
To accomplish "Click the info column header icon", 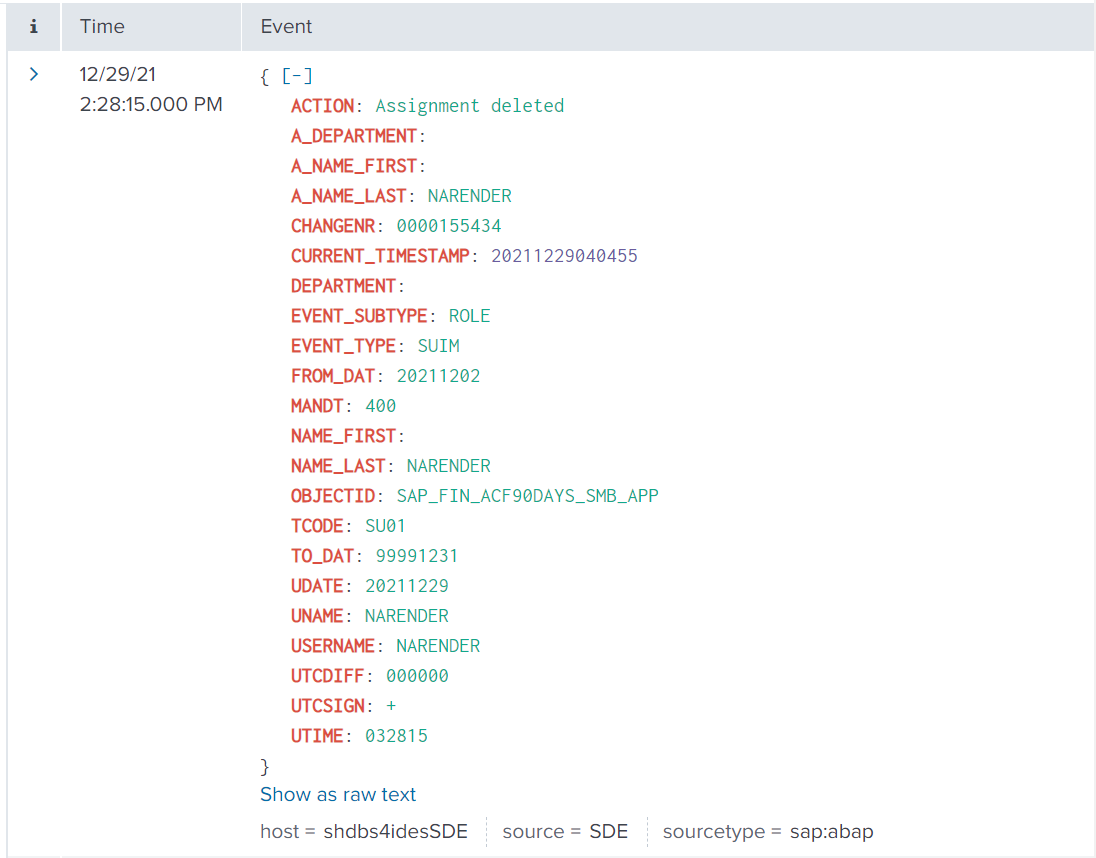I will pos(34,27).
